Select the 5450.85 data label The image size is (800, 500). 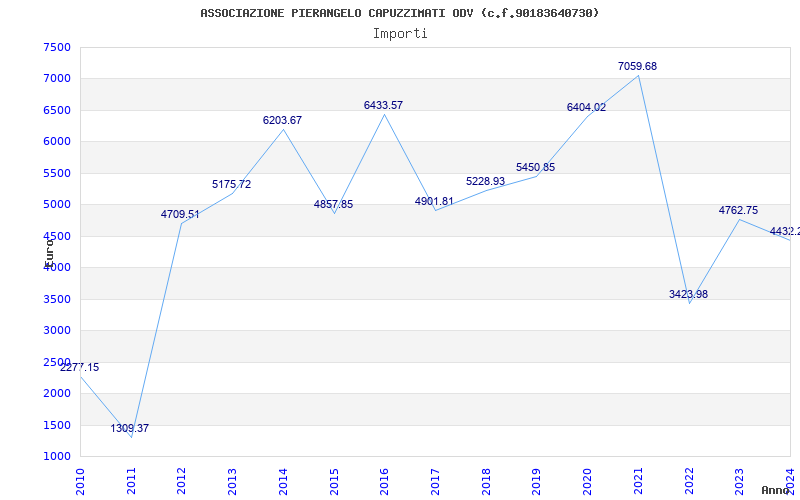pos(535,167)
